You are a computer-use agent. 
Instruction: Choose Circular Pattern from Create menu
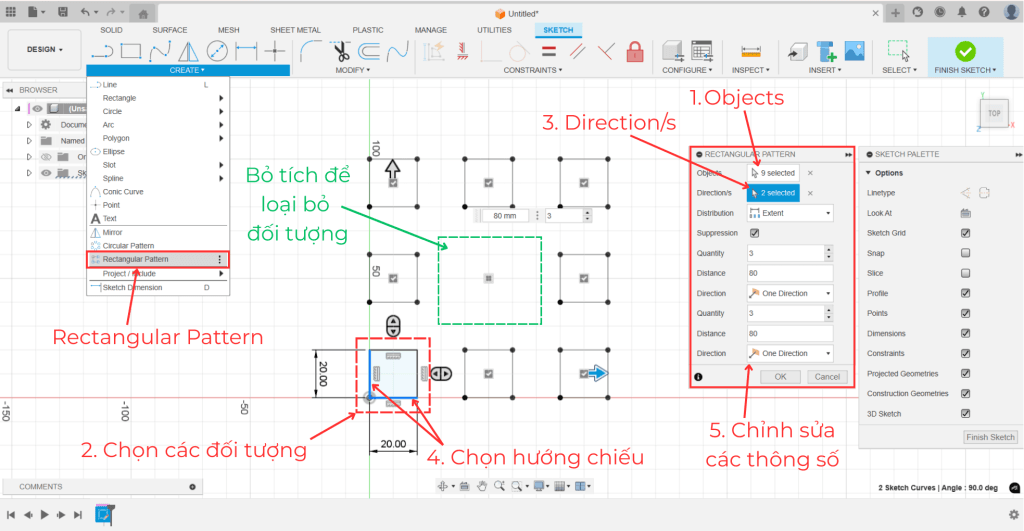[x=128, y=245]
